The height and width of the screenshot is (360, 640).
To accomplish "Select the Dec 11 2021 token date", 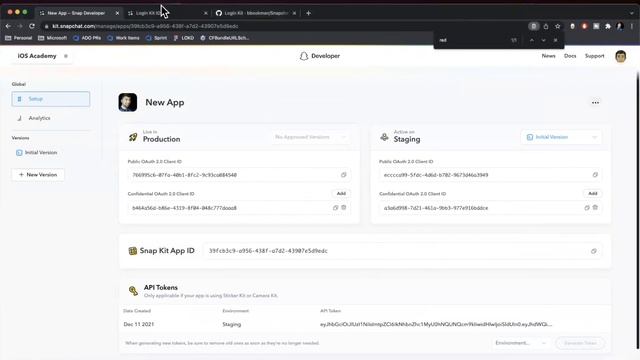I will coord(139,324).
